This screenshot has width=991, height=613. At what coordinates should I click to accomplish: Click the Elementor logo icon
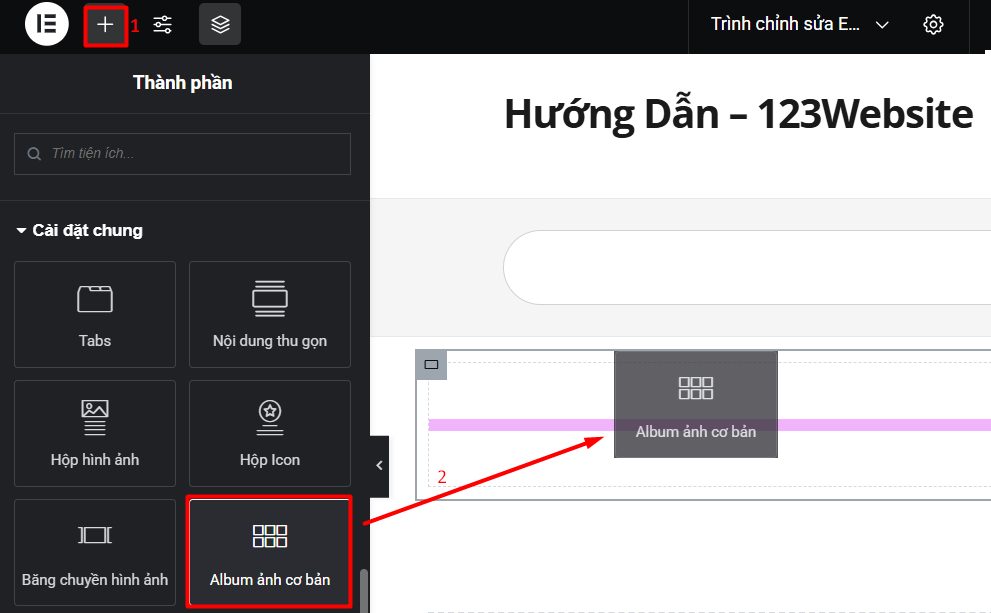(46, 24)
